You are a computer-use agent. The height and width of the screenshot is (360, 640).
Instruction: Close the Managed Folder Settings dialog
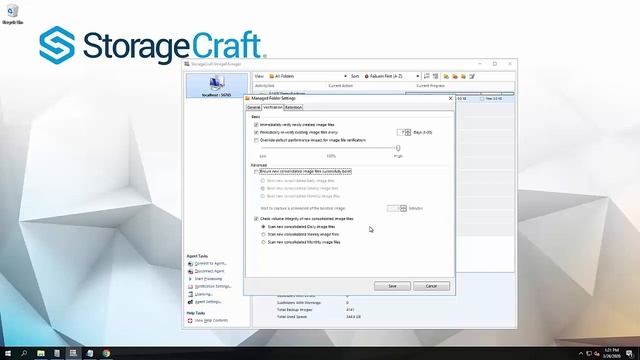tap(451, 98)
